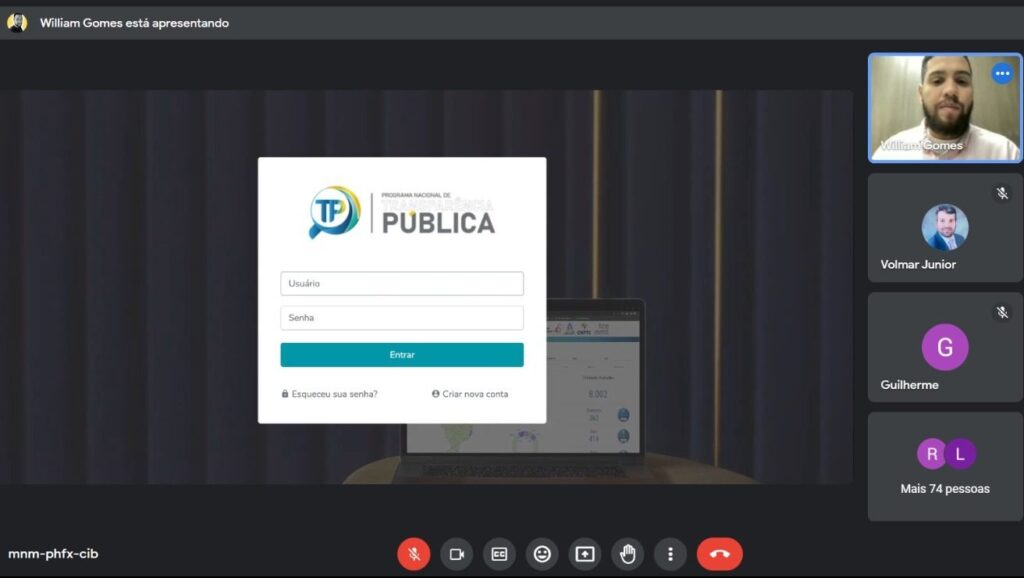The height and width of the screenshot is (578, 1024).
Task: Click Volmar Junior's profile avatar
Action: (945, 227)
